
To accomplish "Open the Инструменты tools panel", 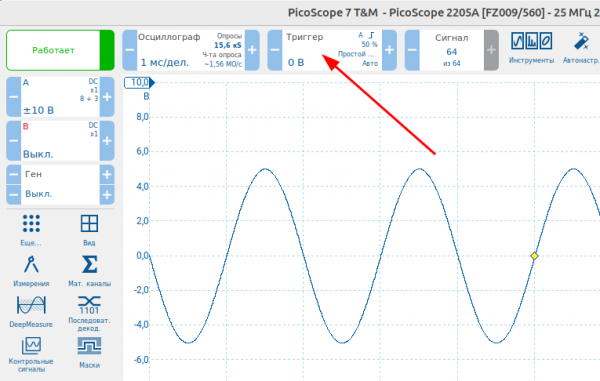I will pyautogui.click(x=532, y=48).
